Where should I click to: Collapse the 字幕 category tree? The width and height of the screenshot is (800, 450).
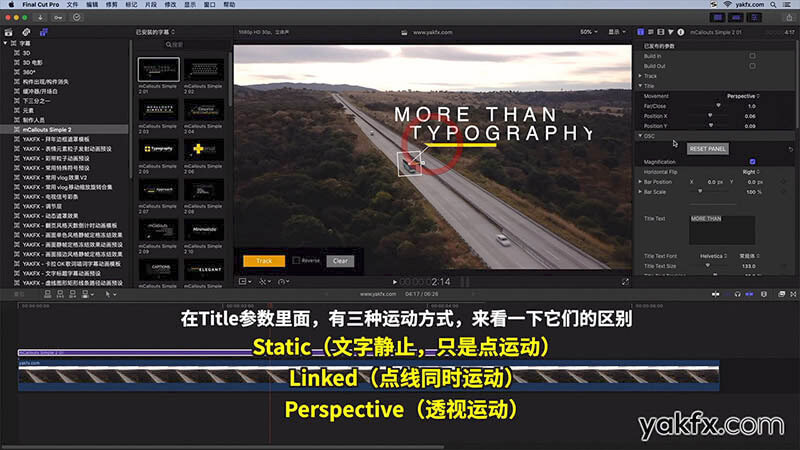(x=6, y=43)
